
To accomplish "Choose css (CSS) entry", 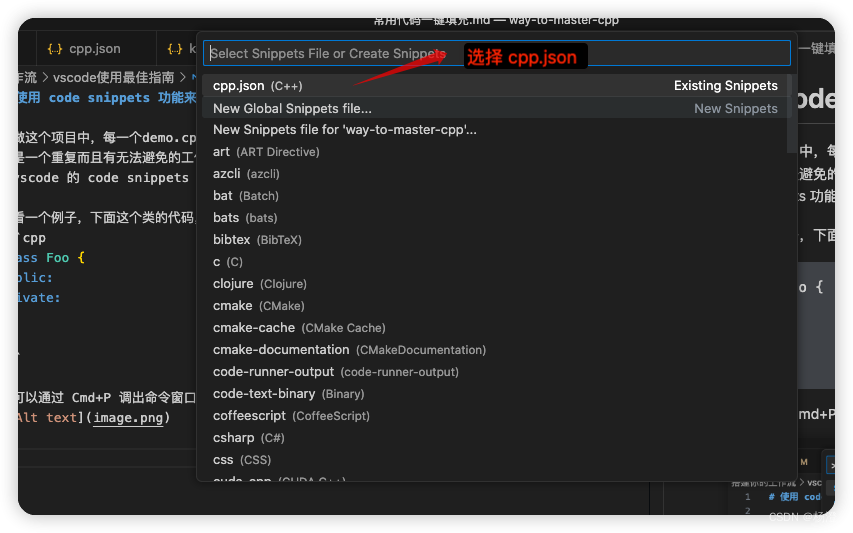I will (494, 460).
